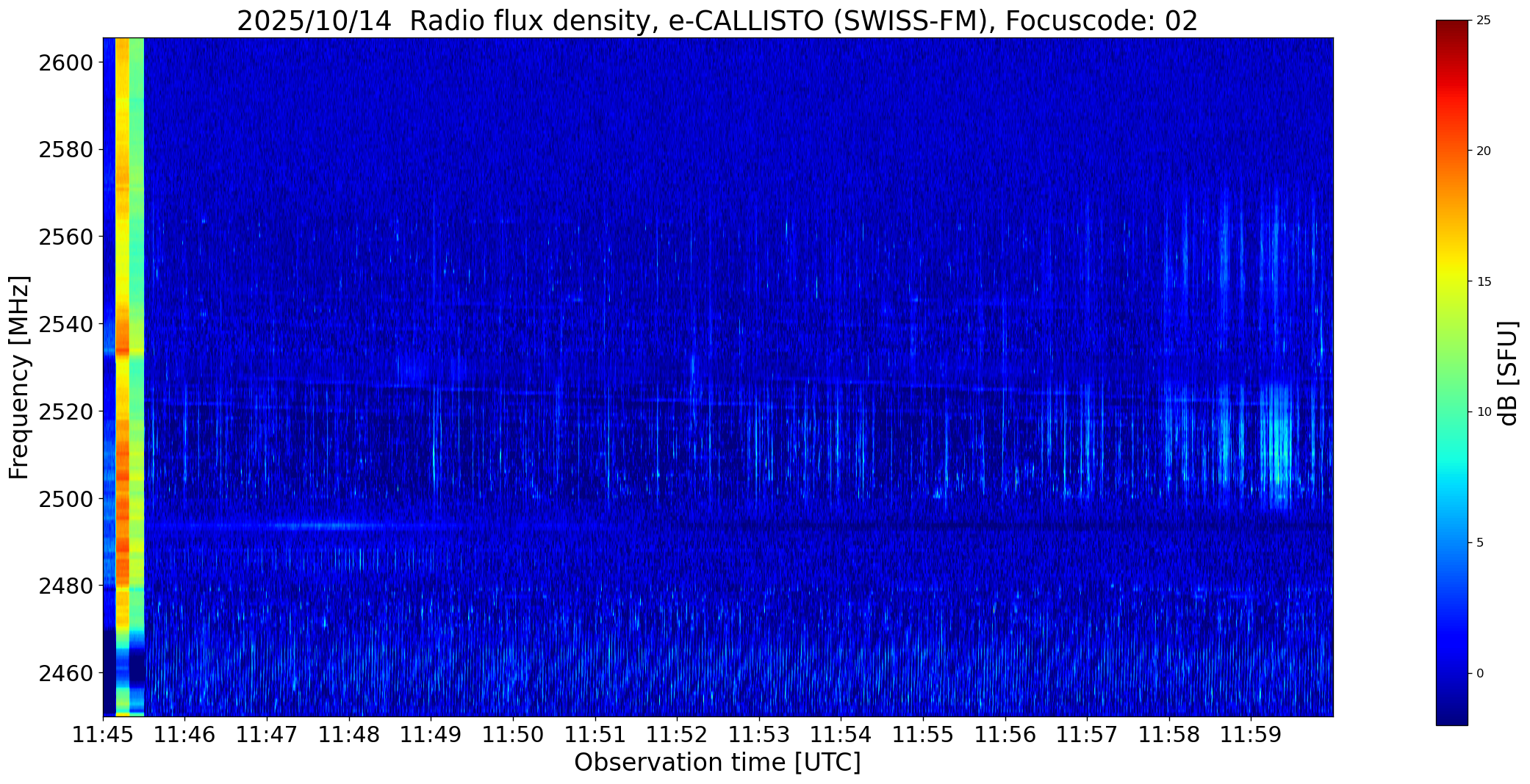Select the 11:54 tick on the time axis
1530x784 pixels.
click(841, 735)
